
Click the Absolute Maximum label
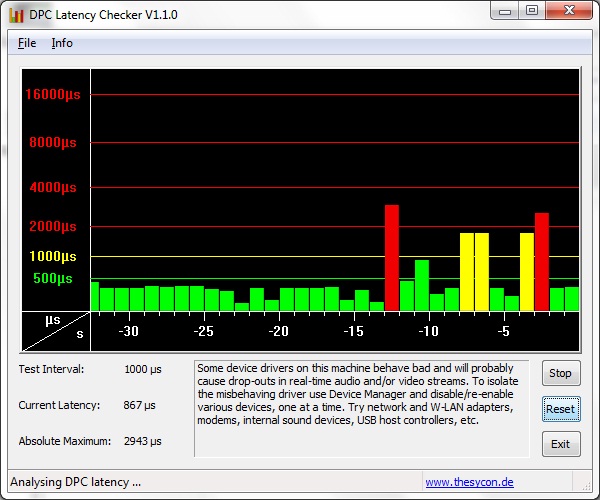[65, 441]
